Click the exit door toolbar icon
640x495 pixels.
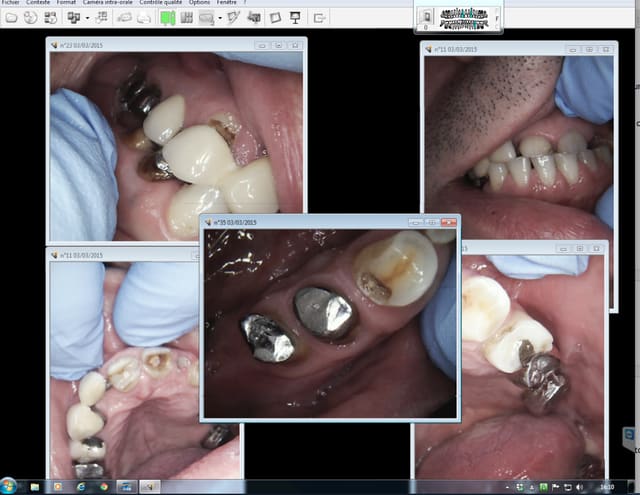[320, 17]
